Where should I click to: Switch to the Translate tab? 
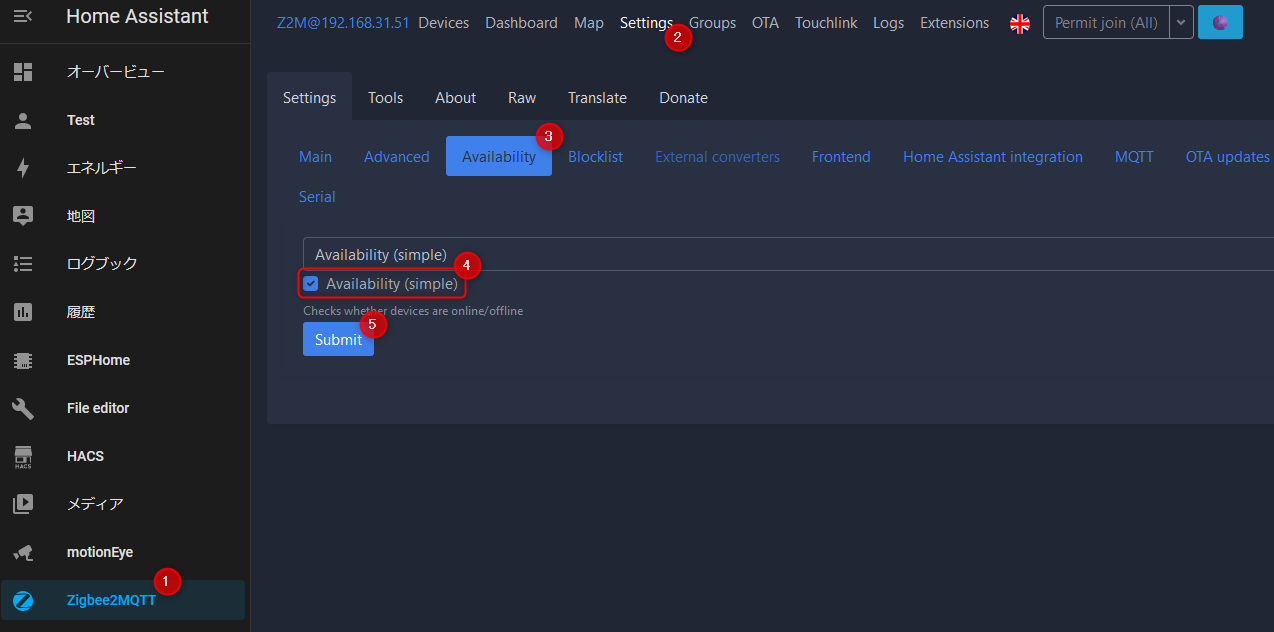(597, 97)
